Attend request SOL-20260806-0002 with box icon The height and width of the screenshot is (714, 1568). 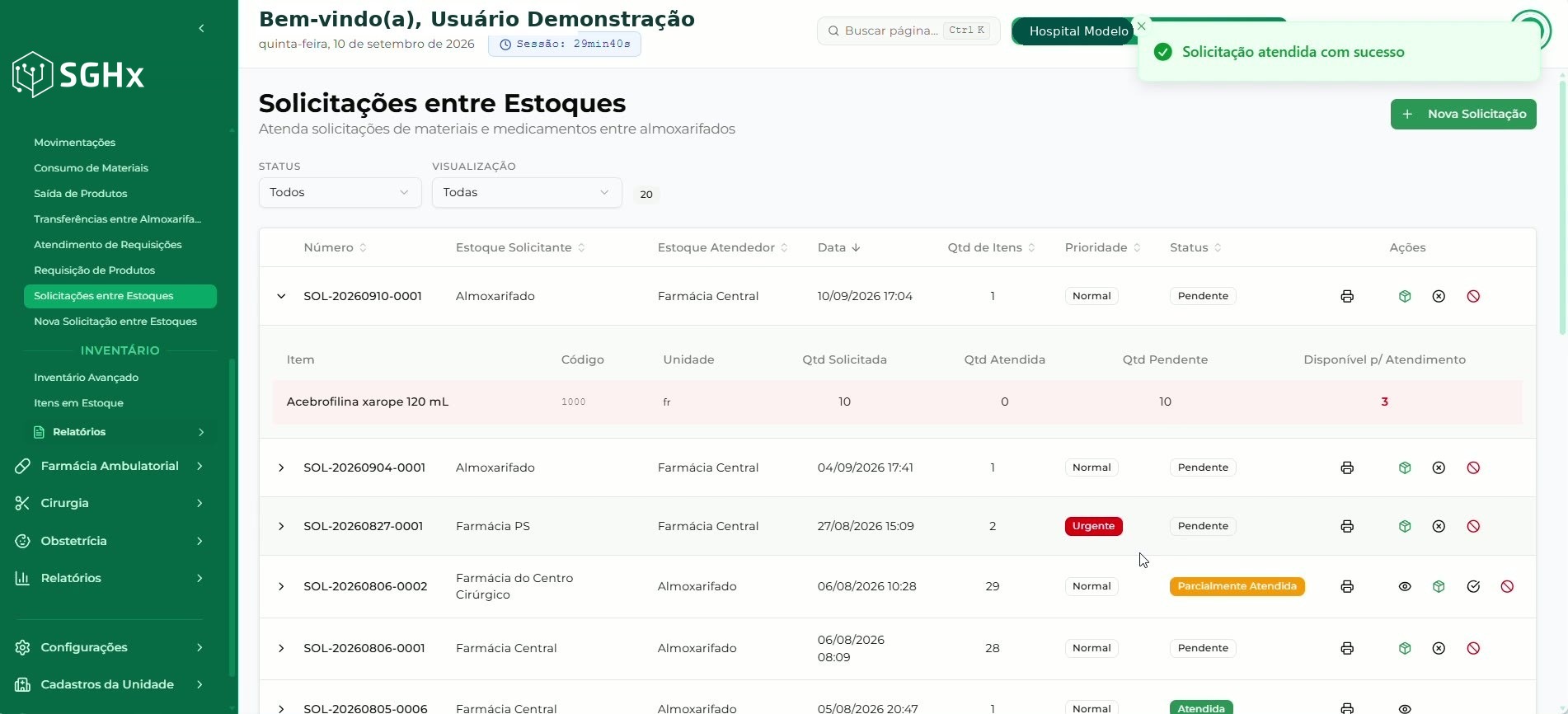pos(1439,586)
